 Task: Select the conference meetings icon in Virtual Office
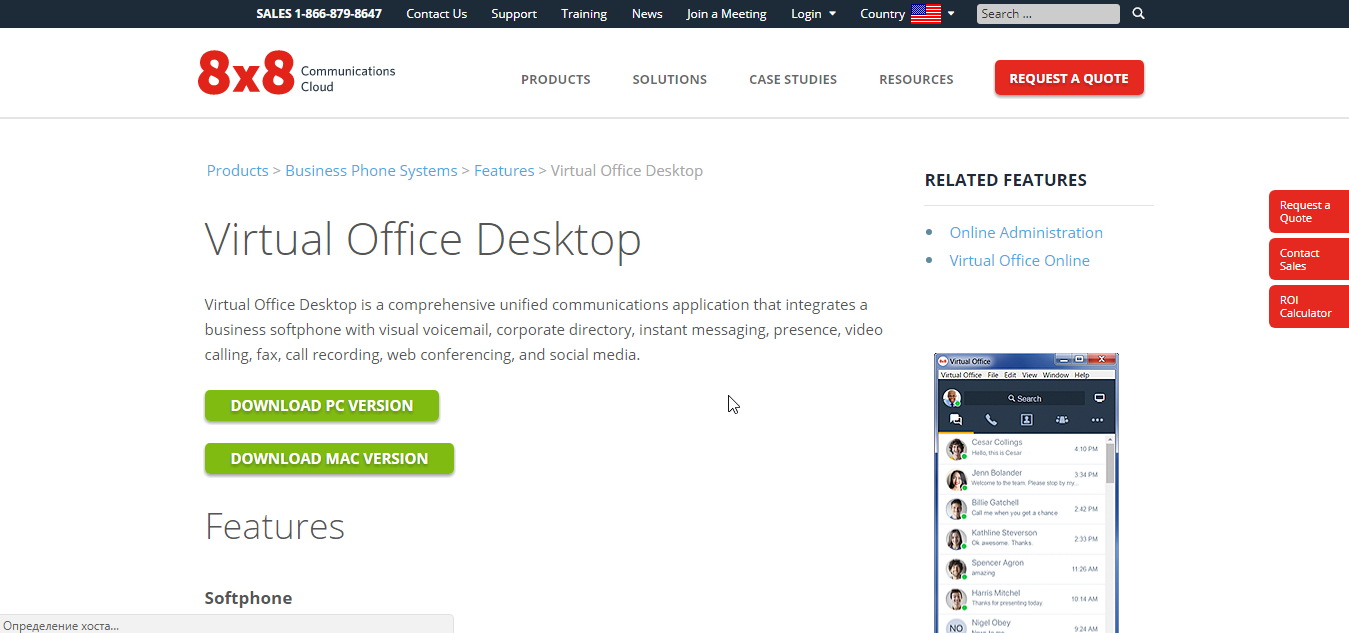tap(1062, 420)
